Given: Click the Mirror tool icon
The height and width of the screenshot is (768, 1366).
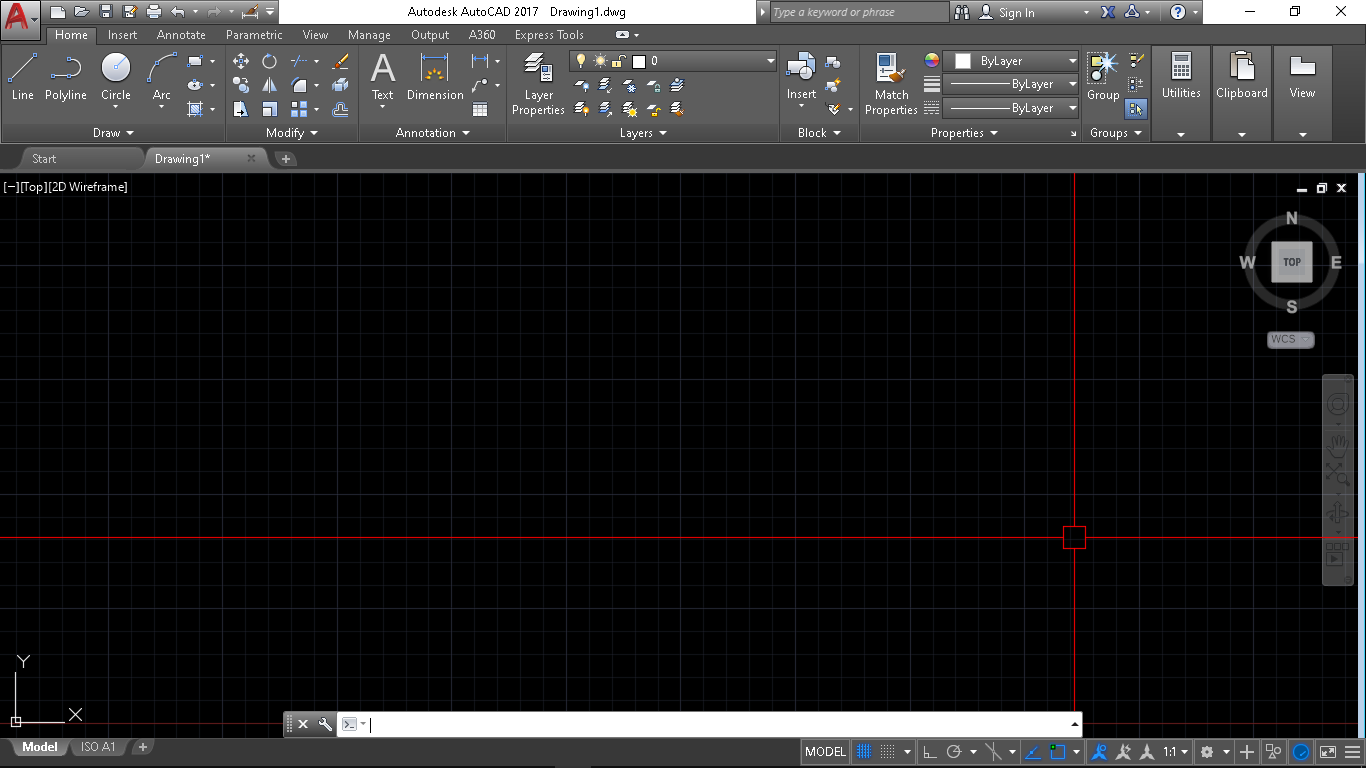Looking at the screenshot, I should [269, 85].
